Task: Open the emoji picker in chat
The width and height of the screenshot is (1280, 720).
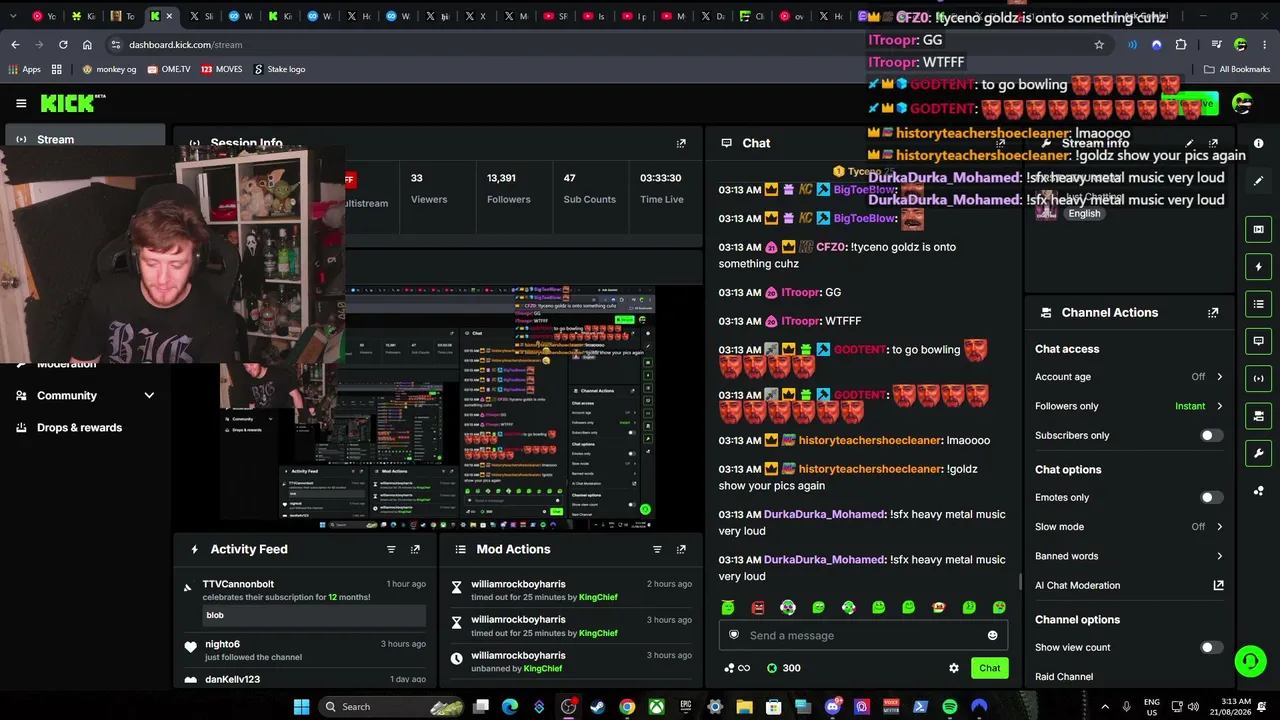Action: [992, 635]
